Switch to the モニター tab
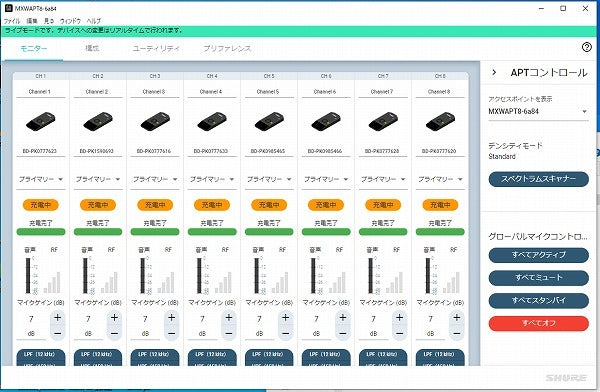600x392 pixels. point(34,49)
